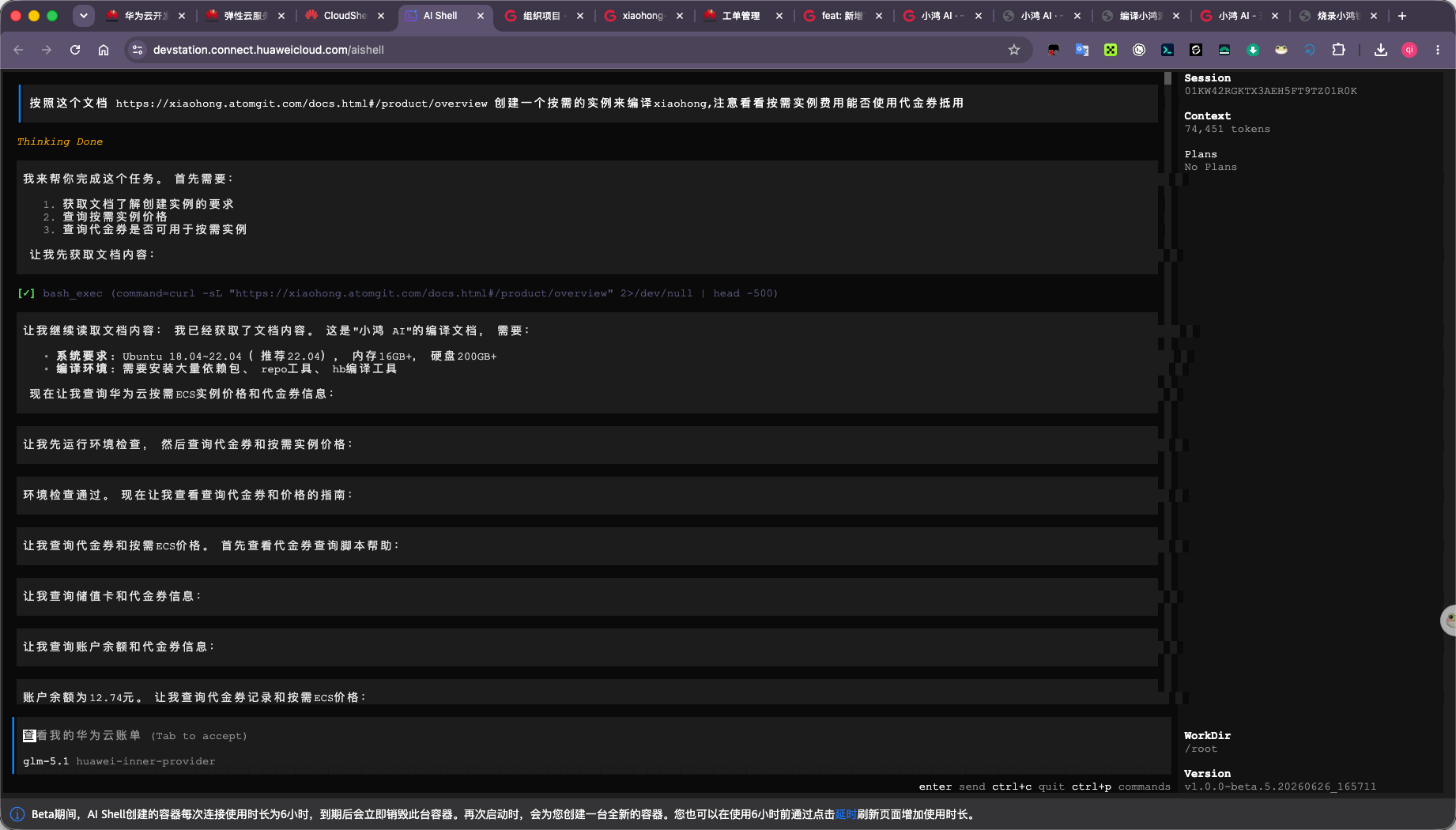Expand the tab search dropdown
Viewport: 1456px width, 830px height.
[x=83, y=16]
